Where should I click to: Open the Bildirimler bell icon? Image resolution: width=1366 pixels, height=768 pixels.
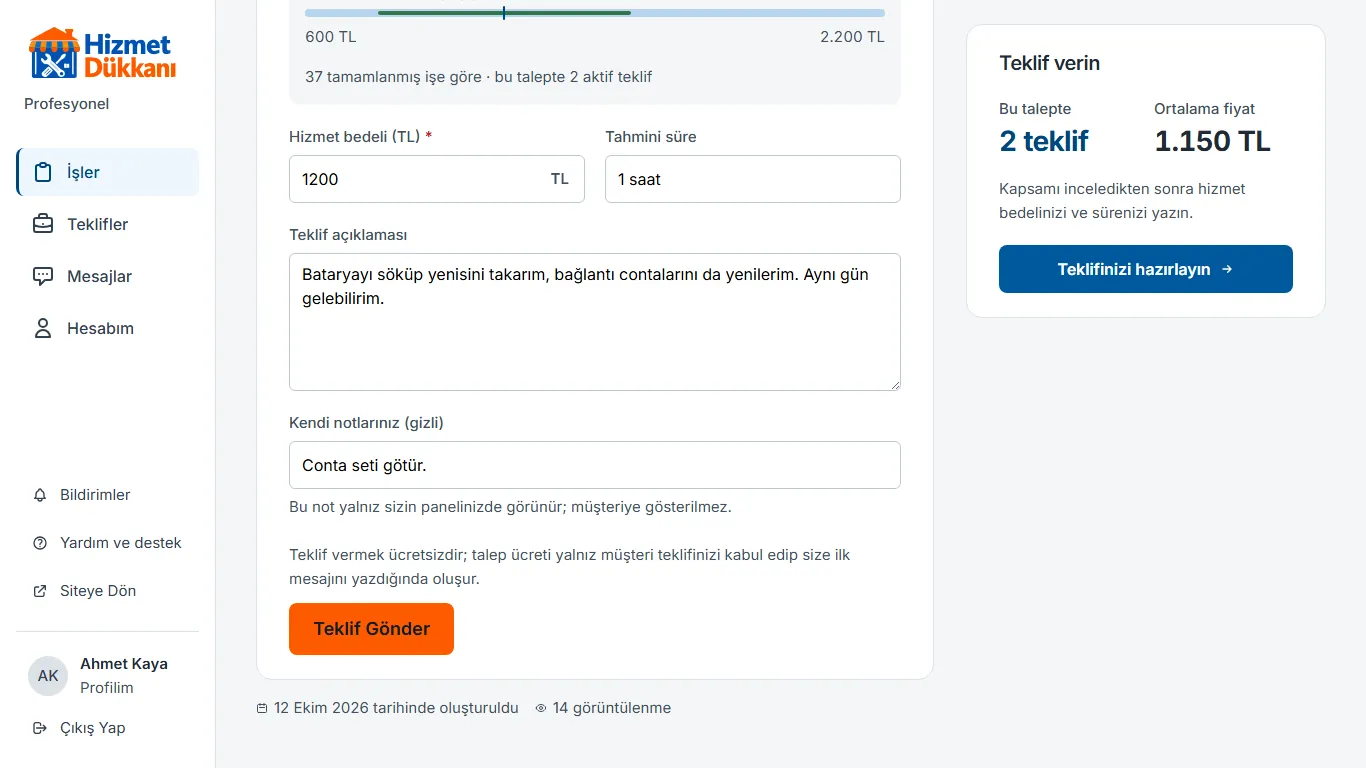pos(40,495)
